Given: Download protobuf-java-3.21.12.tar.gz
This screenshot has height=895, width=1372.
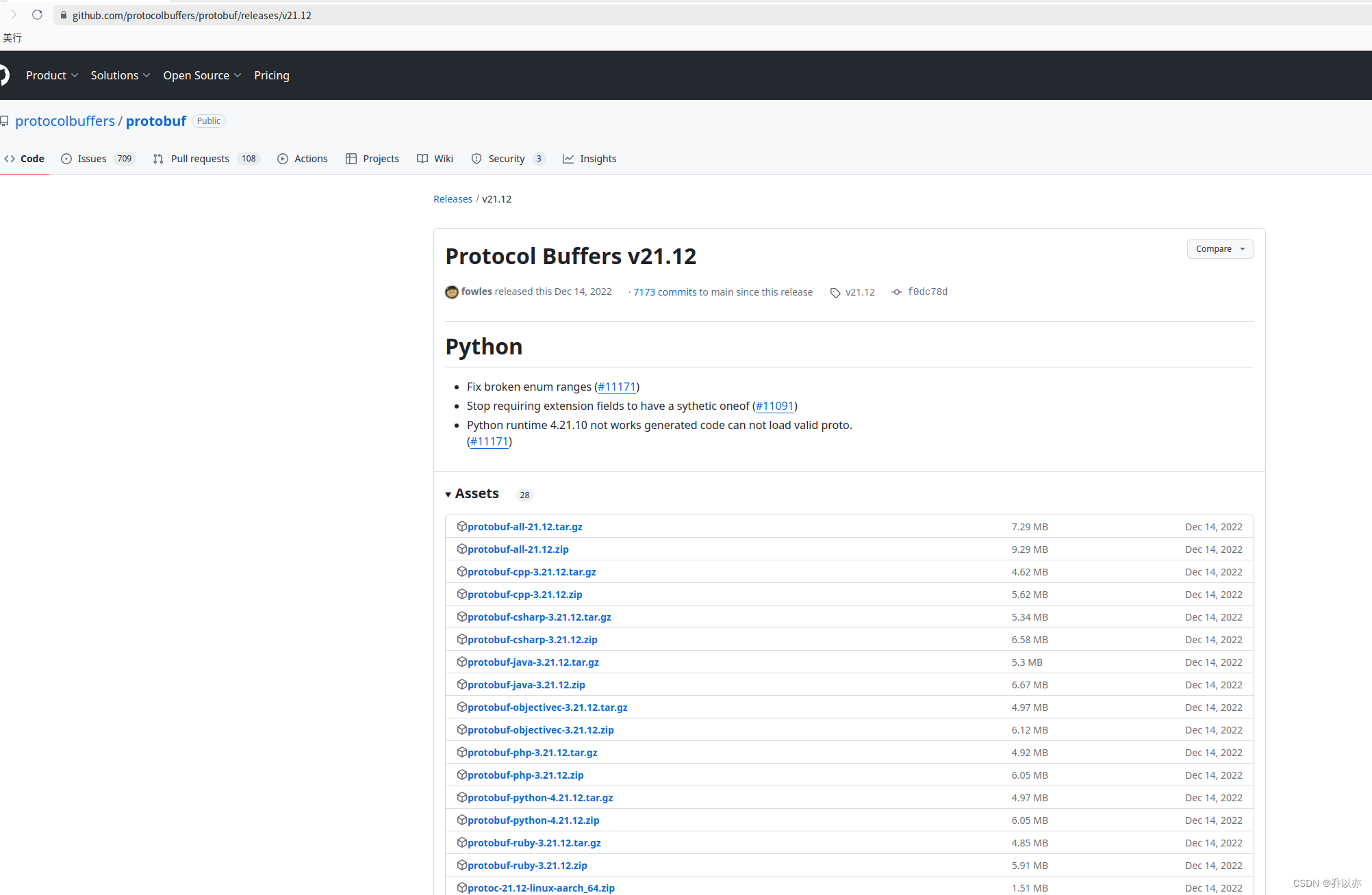Looking at the screenshot, I should click(533, 662).
